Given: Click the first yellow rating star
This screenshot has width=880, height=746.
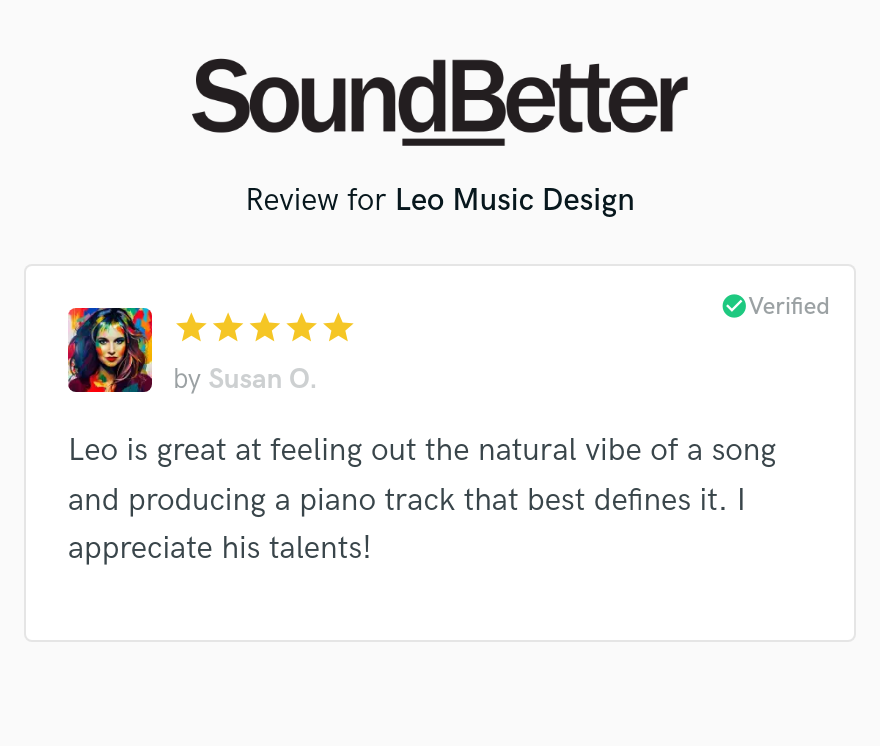Looking at the screenshot, I should (191, 327).
